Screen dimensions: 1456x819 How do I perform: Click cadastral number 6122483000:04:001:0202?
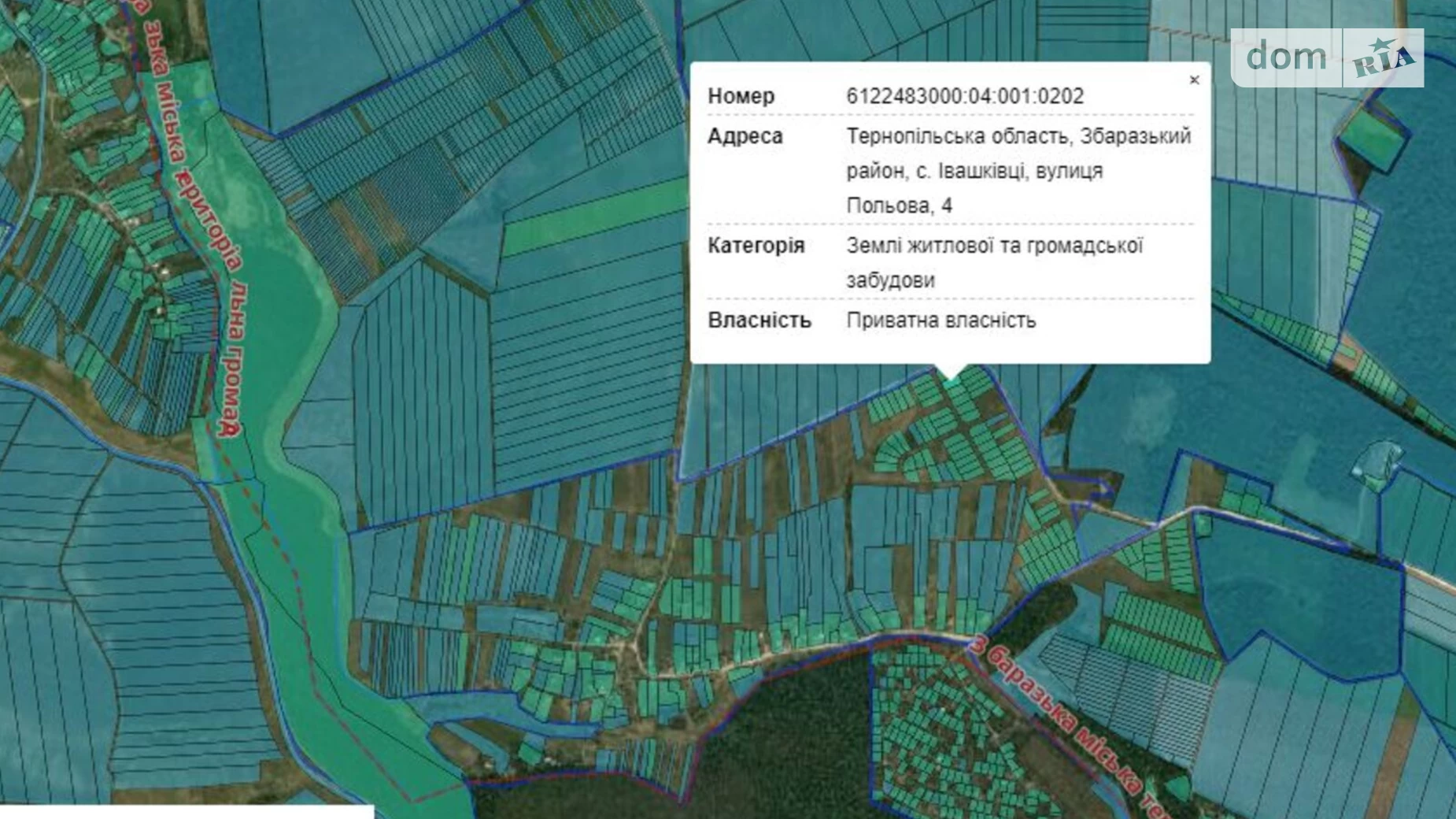coord(965,96)
